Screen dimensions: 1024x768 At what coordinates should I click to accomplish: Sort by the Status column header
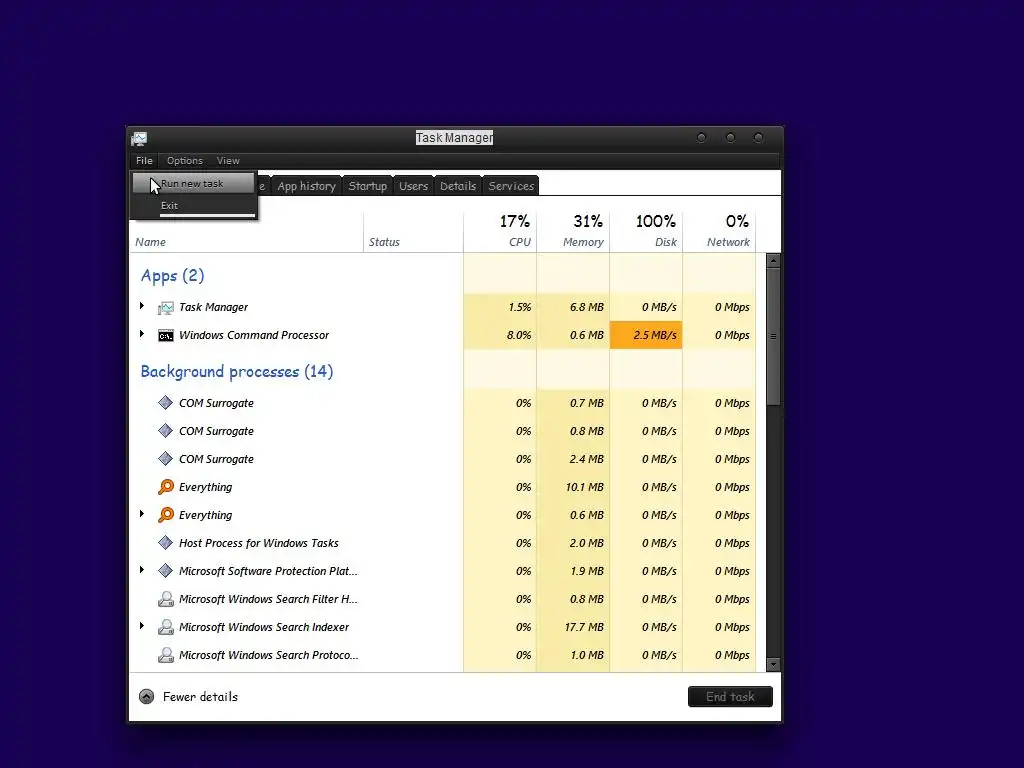pyautogui.click(x=413, y=232)
